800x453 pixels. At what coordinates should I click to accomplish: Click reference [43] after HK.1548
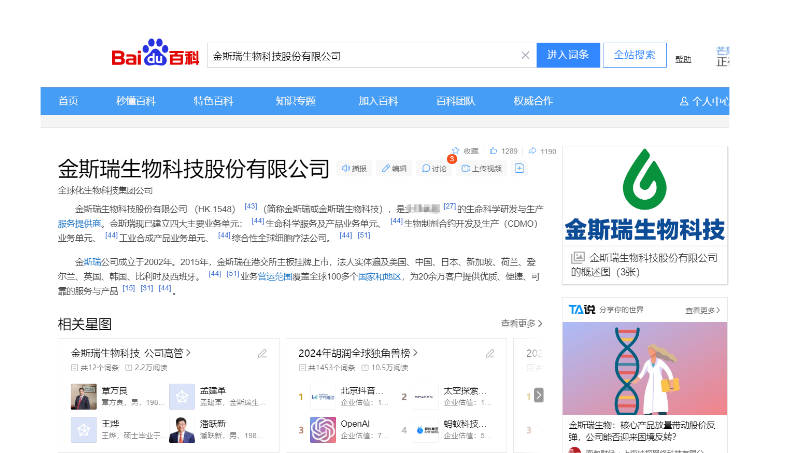point(251,206)
